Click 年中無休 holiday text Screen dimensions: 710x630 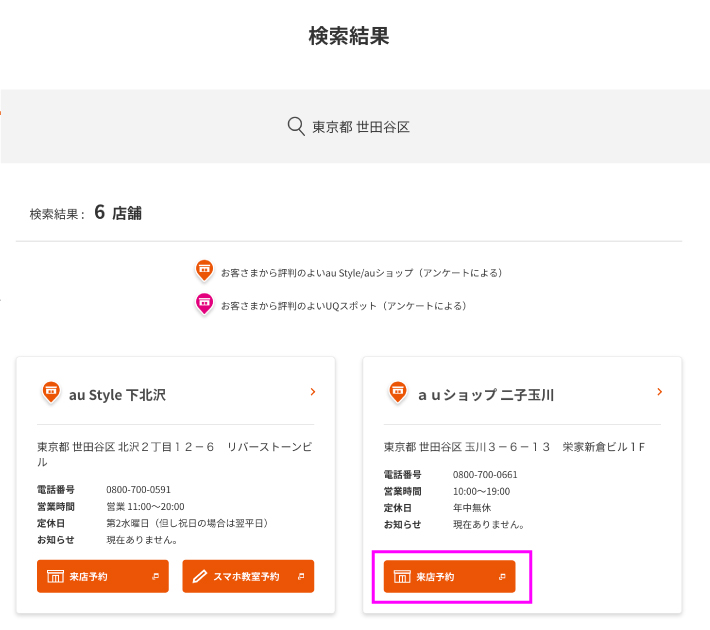click(x=472, y=508)
